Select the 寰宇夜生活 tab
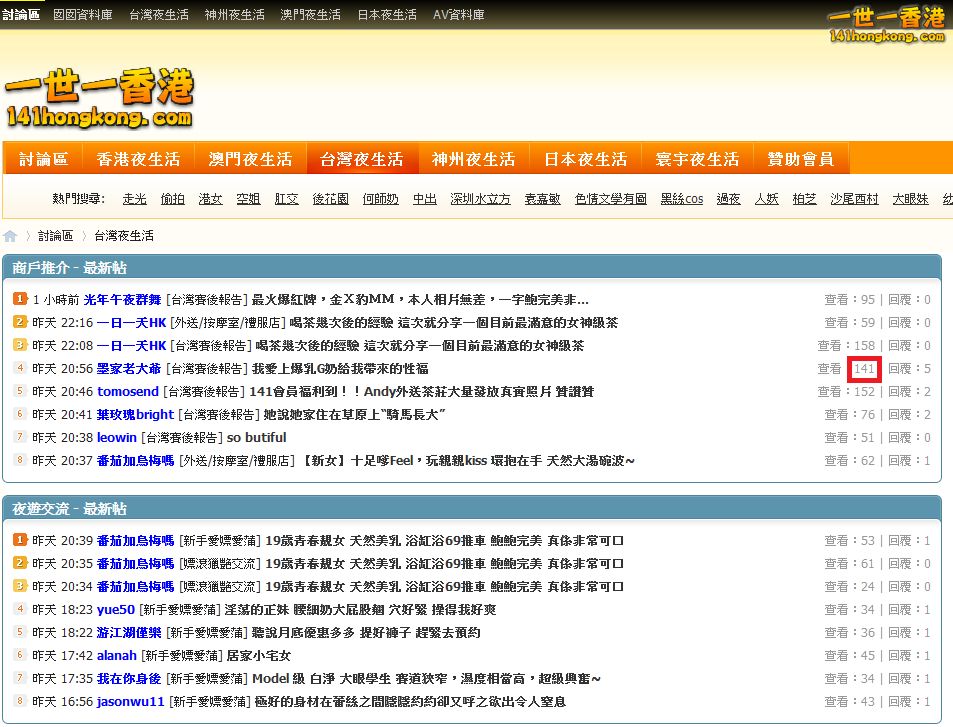This screenshot has width=953, height=727. point(697,159)
